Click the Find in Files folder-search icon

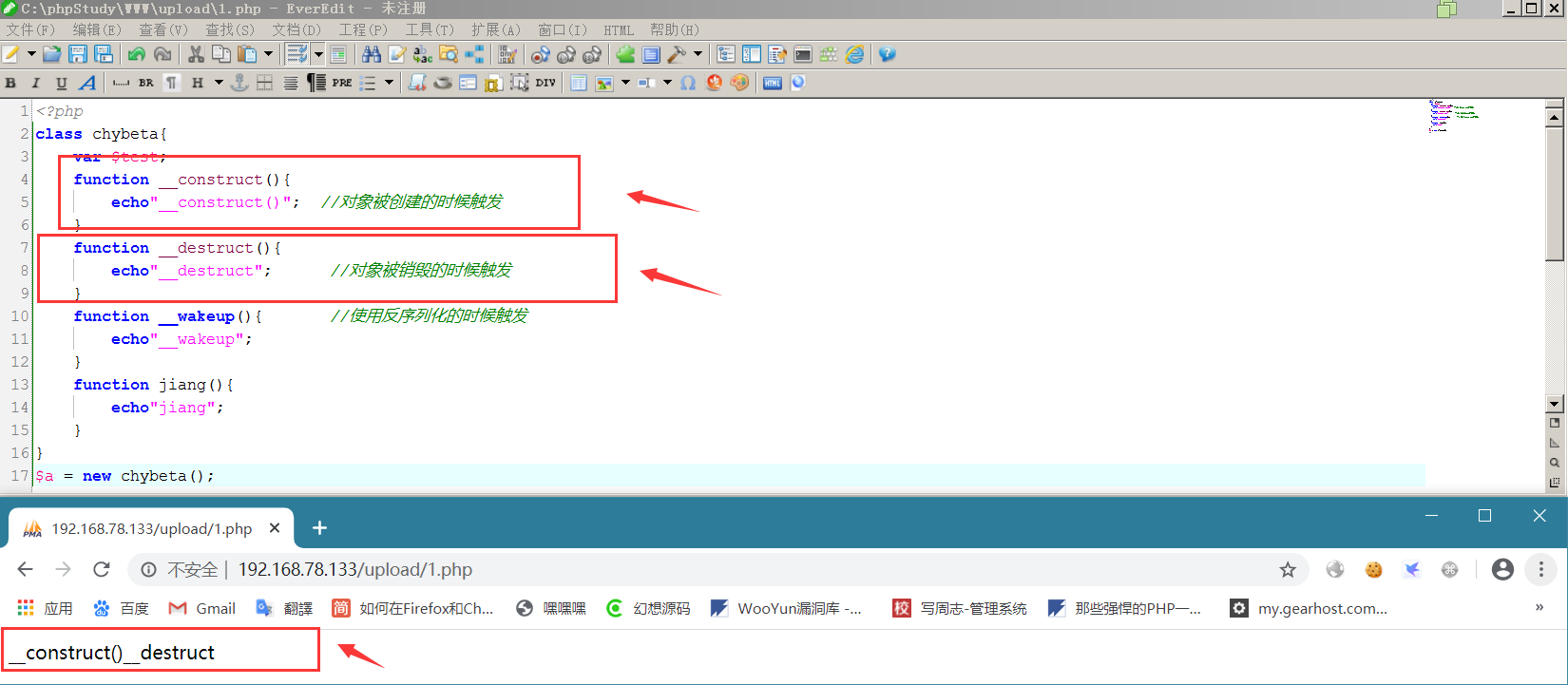tap(449, 54)
